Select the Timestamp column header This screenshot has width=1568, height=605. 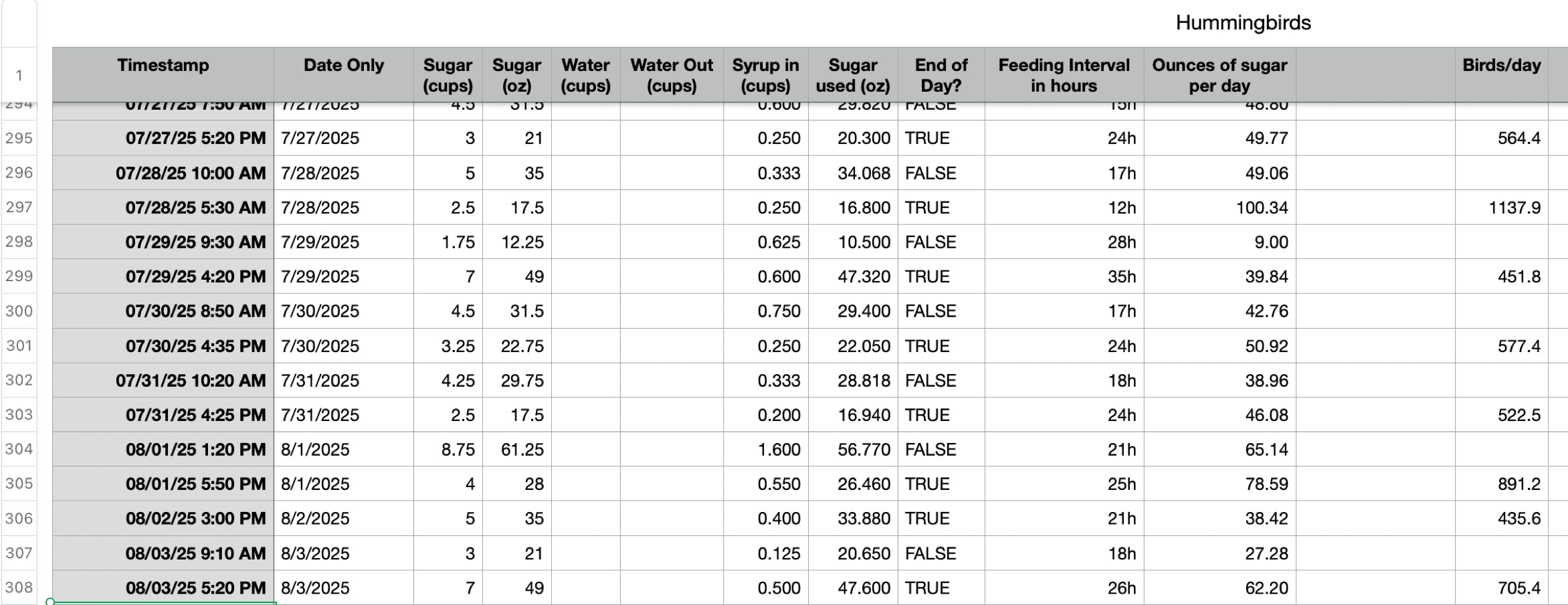point(163,75)
